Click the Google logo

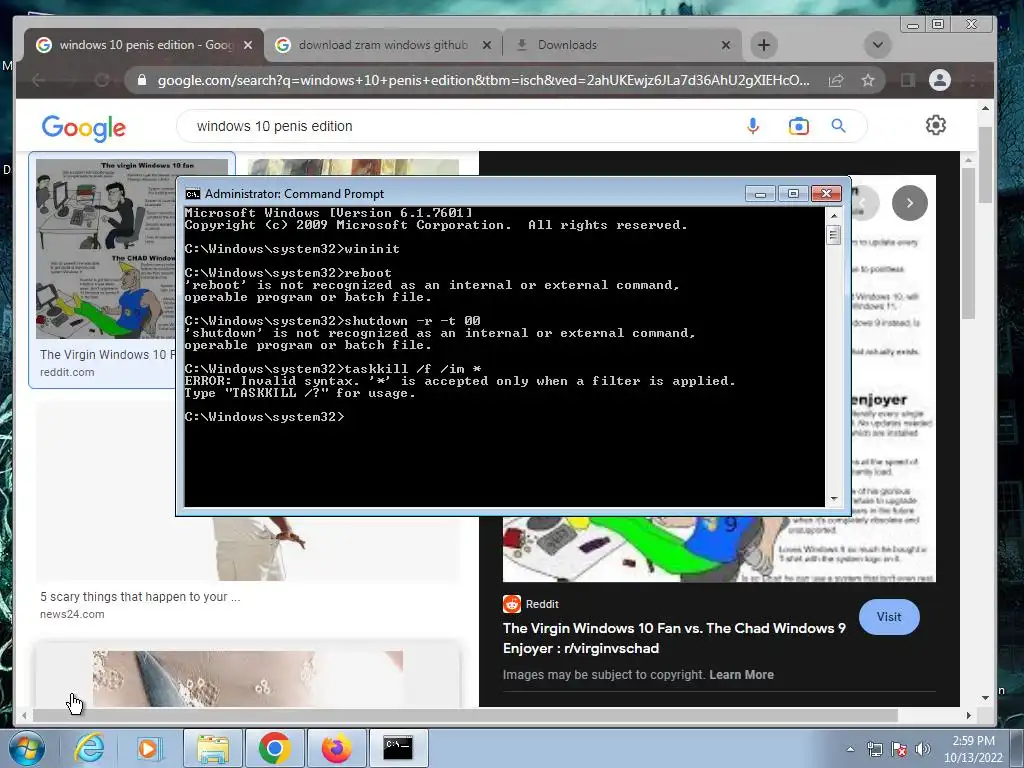[x=84, y=128]
